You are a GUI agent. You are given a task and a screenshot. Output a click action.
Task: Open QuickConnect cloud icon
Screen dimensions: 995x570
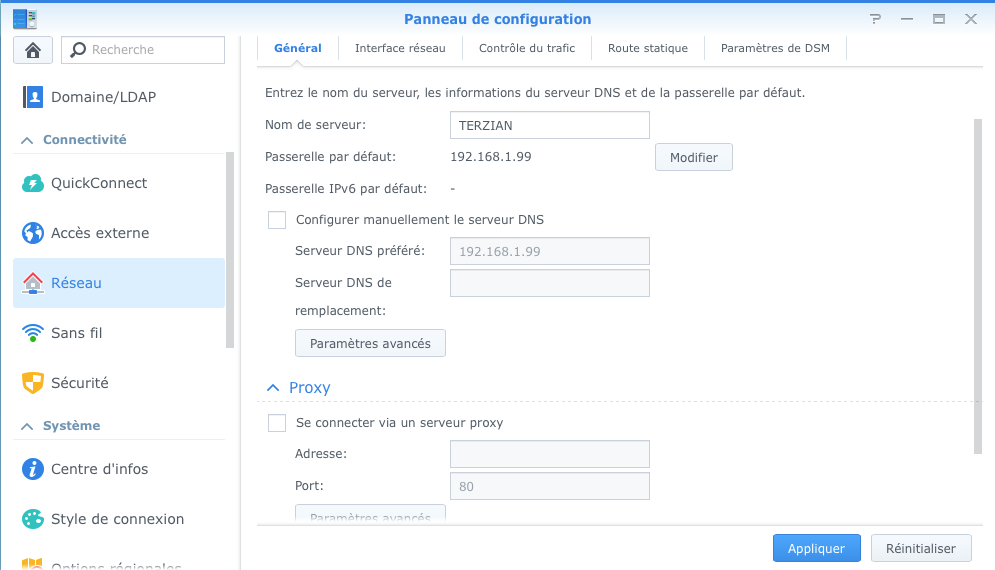click(x=34, y=183)
